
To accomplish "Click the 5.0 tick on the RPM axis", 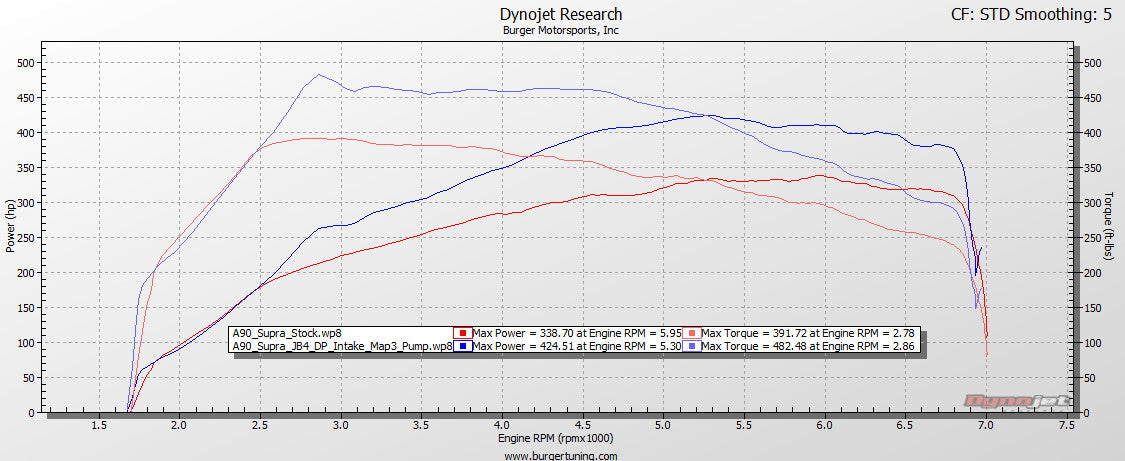I will point(664,425).
